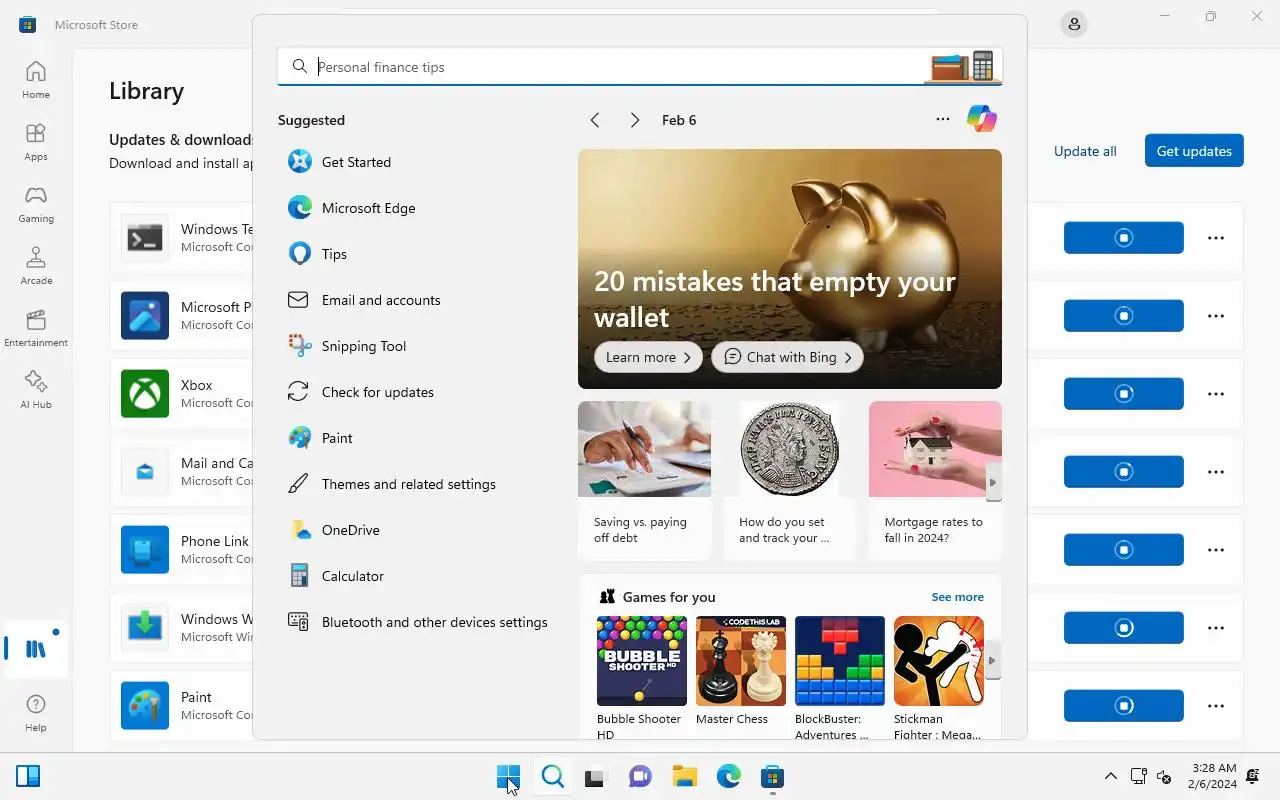The height and width of the screenshot is (800, 1280).
Task: Open Microsoft Edge from taskbar
Action: [728, 777]
